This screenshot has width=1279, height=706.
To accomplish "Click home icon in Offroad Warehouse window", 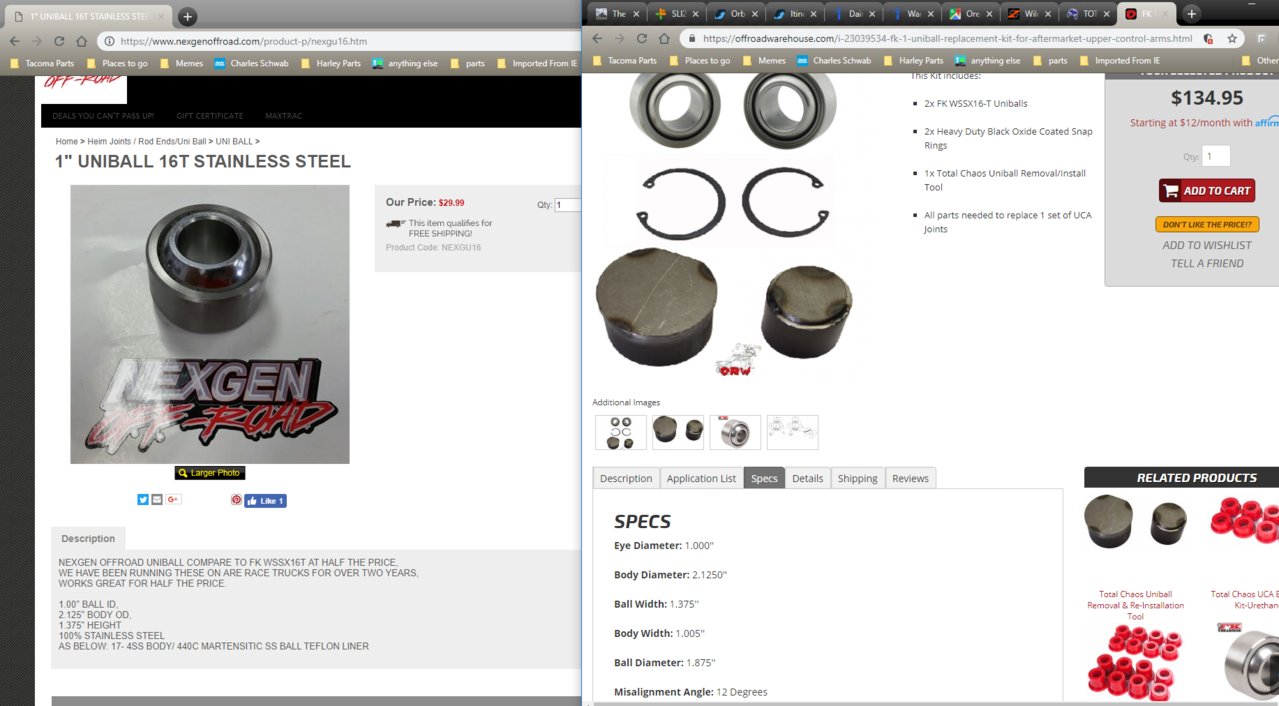I will (663, 38).
